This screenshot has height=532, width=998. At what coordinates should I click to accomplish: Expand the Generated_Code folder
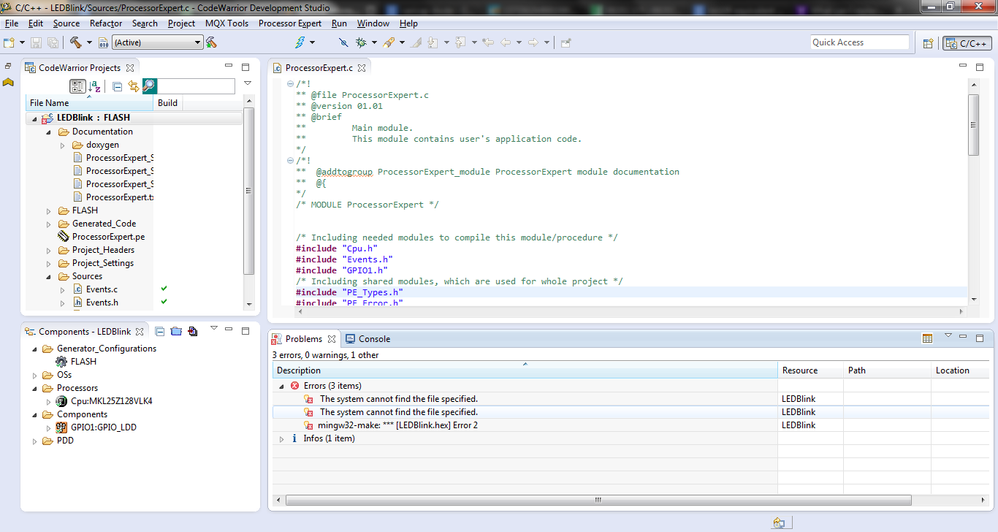click(49, 224)
